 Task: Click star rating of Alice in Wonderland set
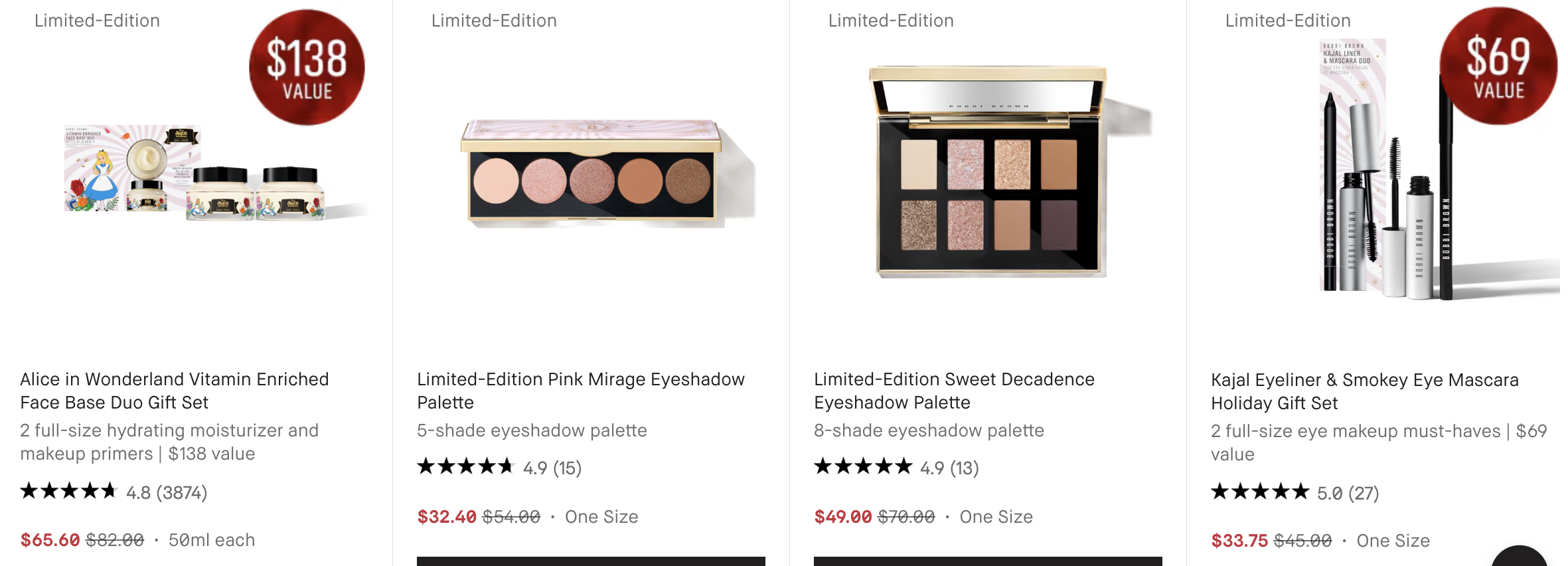68,492
